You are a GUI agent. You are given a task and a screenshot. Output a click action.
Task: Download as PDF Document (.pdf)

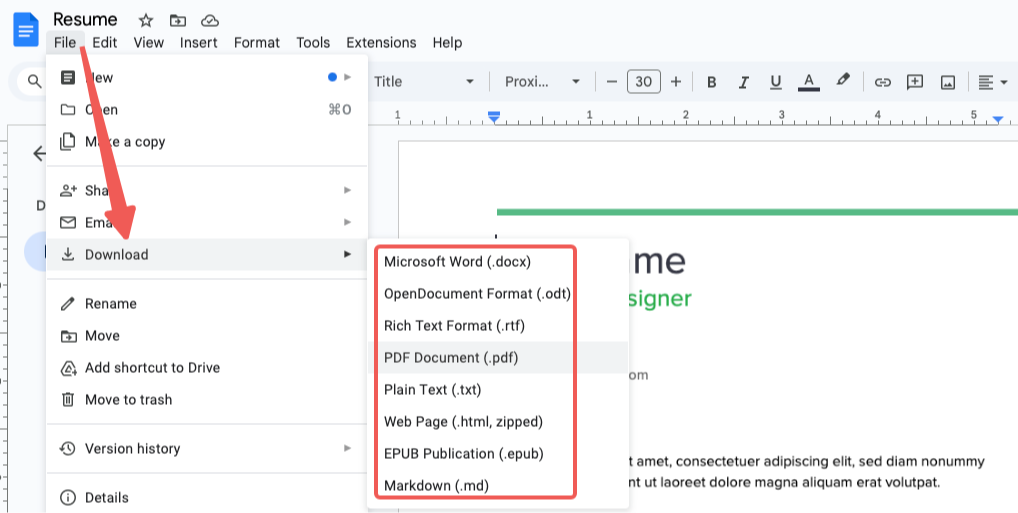click(497, 357)
